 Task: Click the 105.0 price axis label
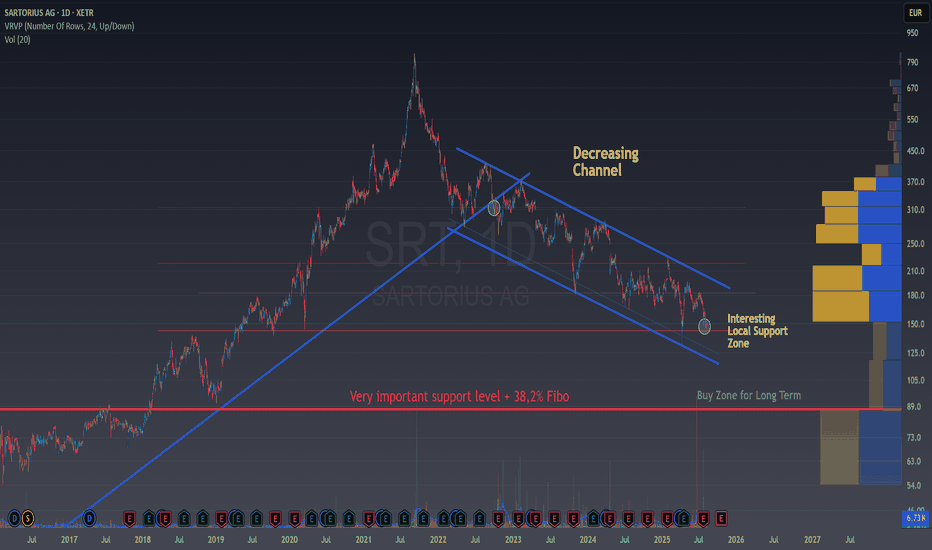915,380
